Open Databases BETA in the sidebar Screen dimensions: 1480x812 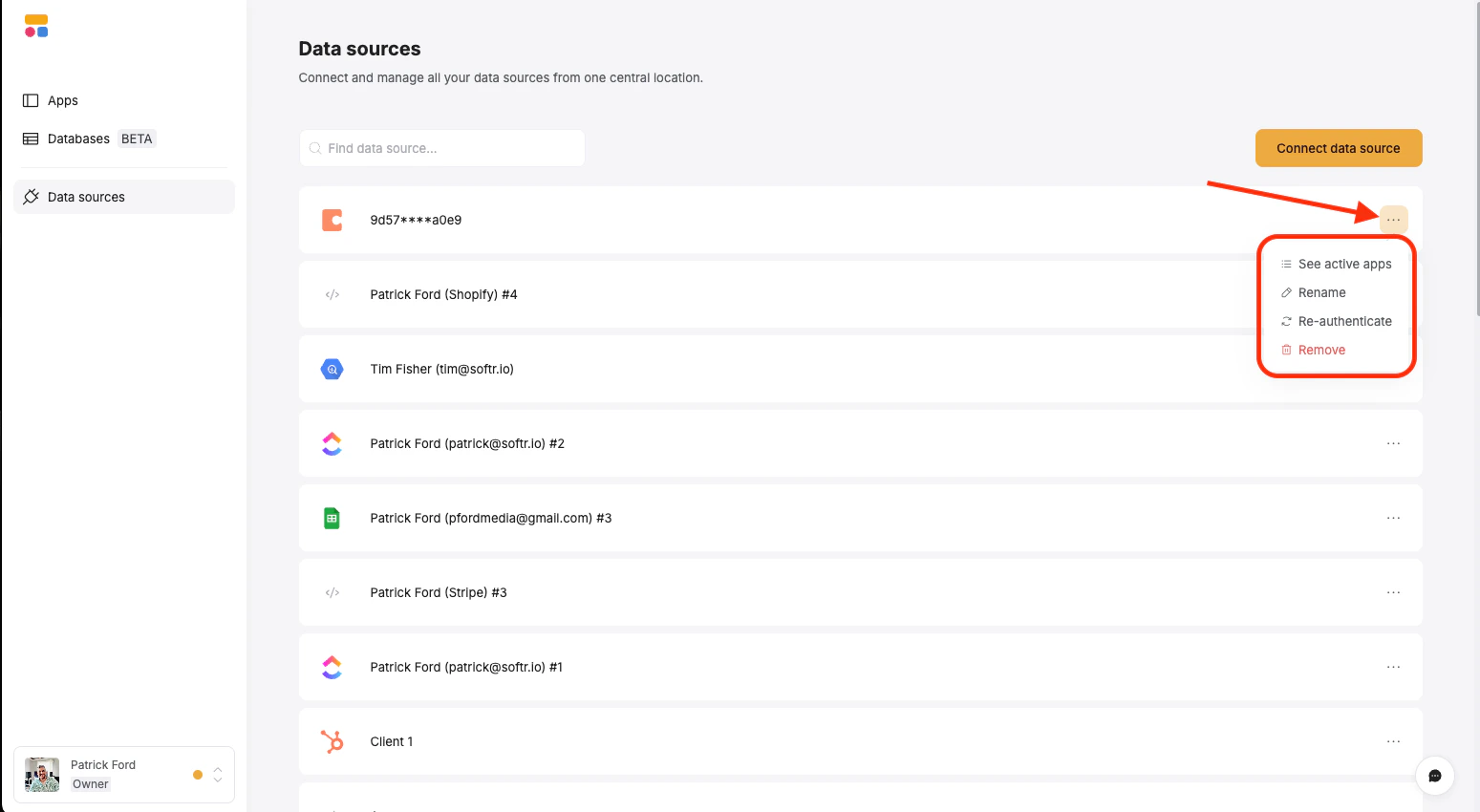click(89, 139)
